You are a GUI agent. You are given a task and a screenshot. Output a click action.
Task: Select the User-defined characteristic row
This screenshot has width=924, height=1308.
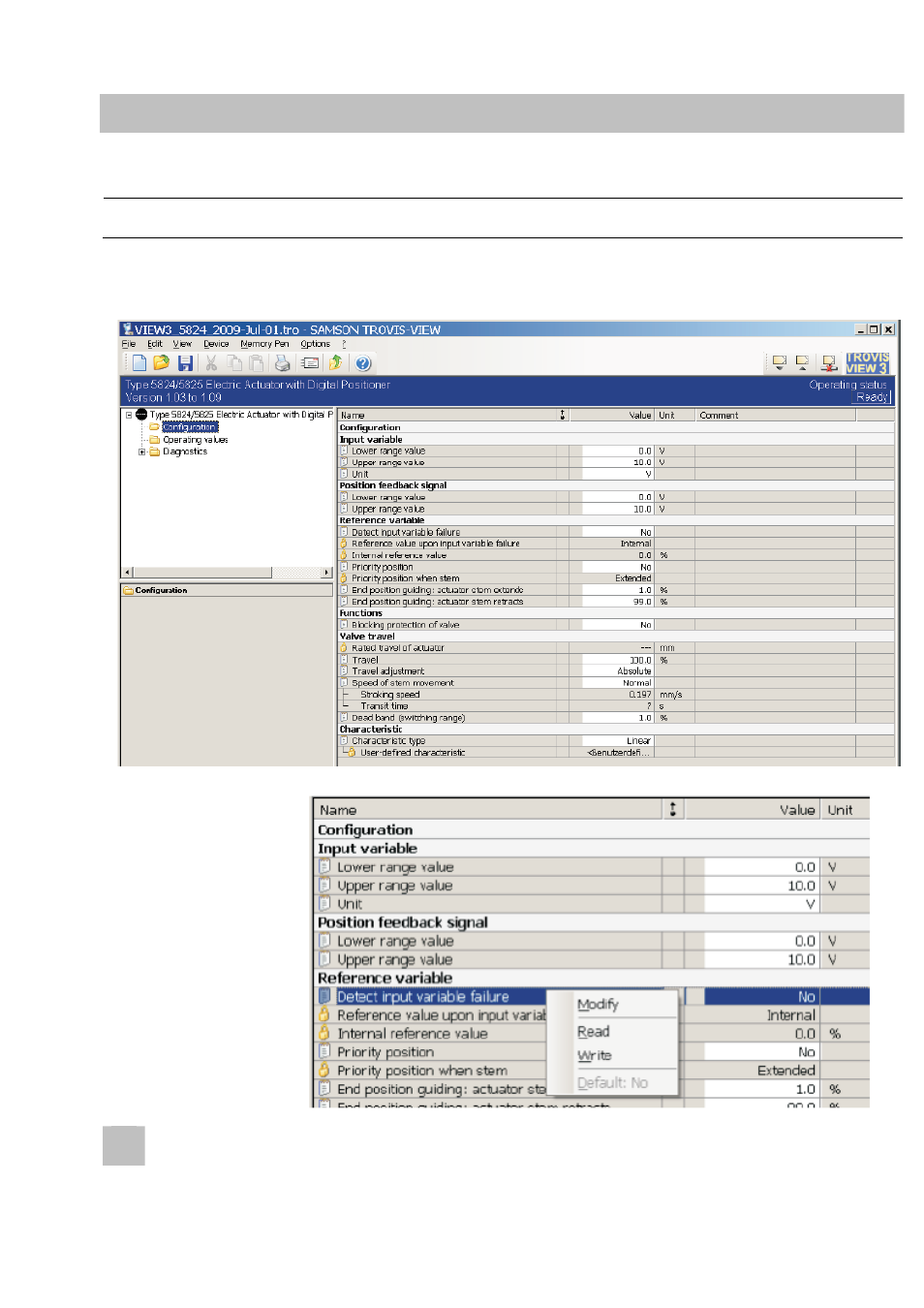[616, 753]
